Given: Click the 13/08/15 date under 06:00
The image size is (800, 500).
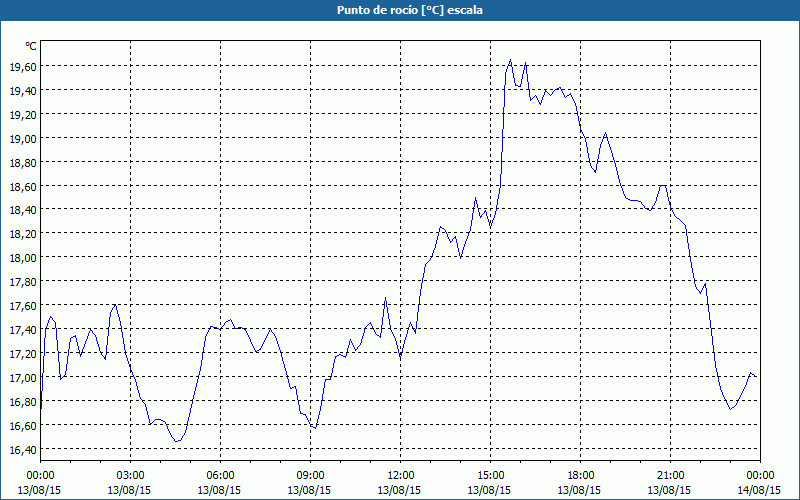Looking at the screenshot, I should coord(219,490).
